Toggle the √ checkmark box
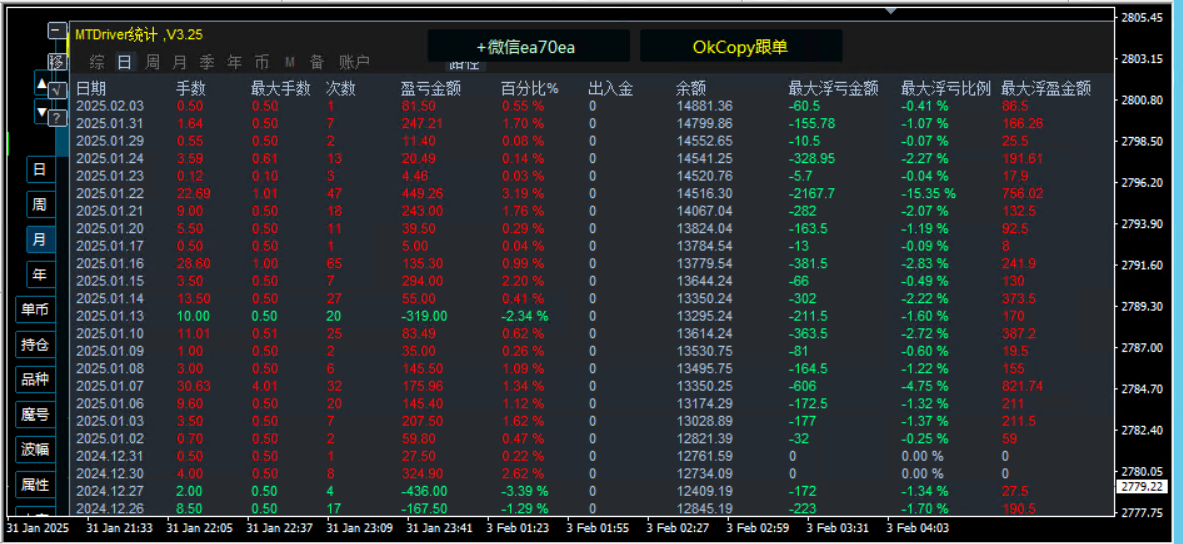 point(57,90)
